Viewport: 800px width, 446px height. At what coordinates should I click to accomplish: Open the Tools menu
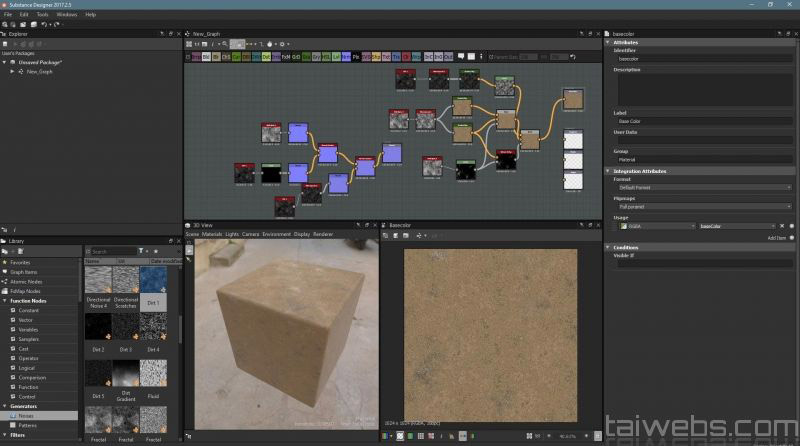point(42,14)
